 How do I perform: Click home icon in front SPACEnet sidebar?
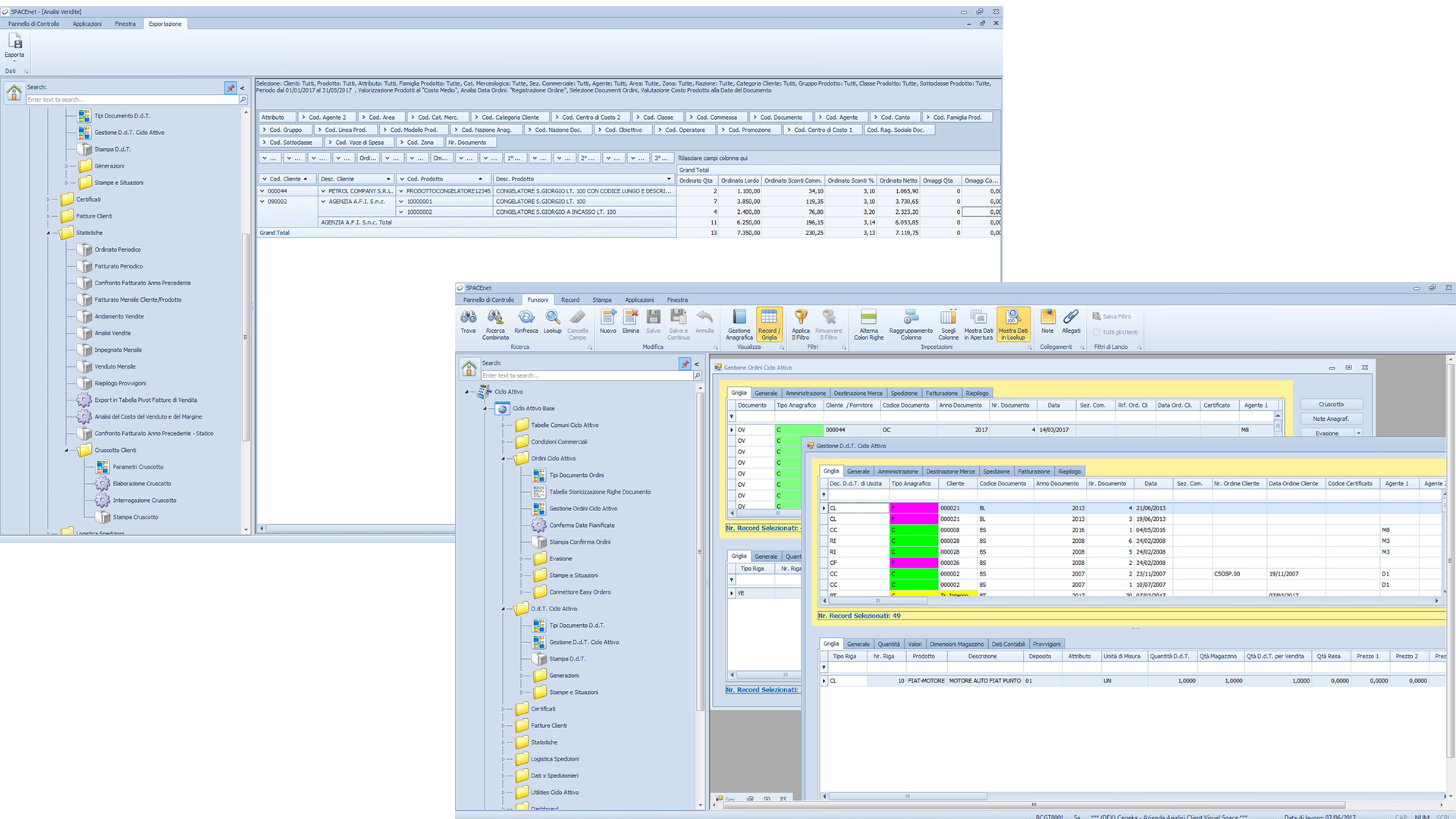pos(469,369)
